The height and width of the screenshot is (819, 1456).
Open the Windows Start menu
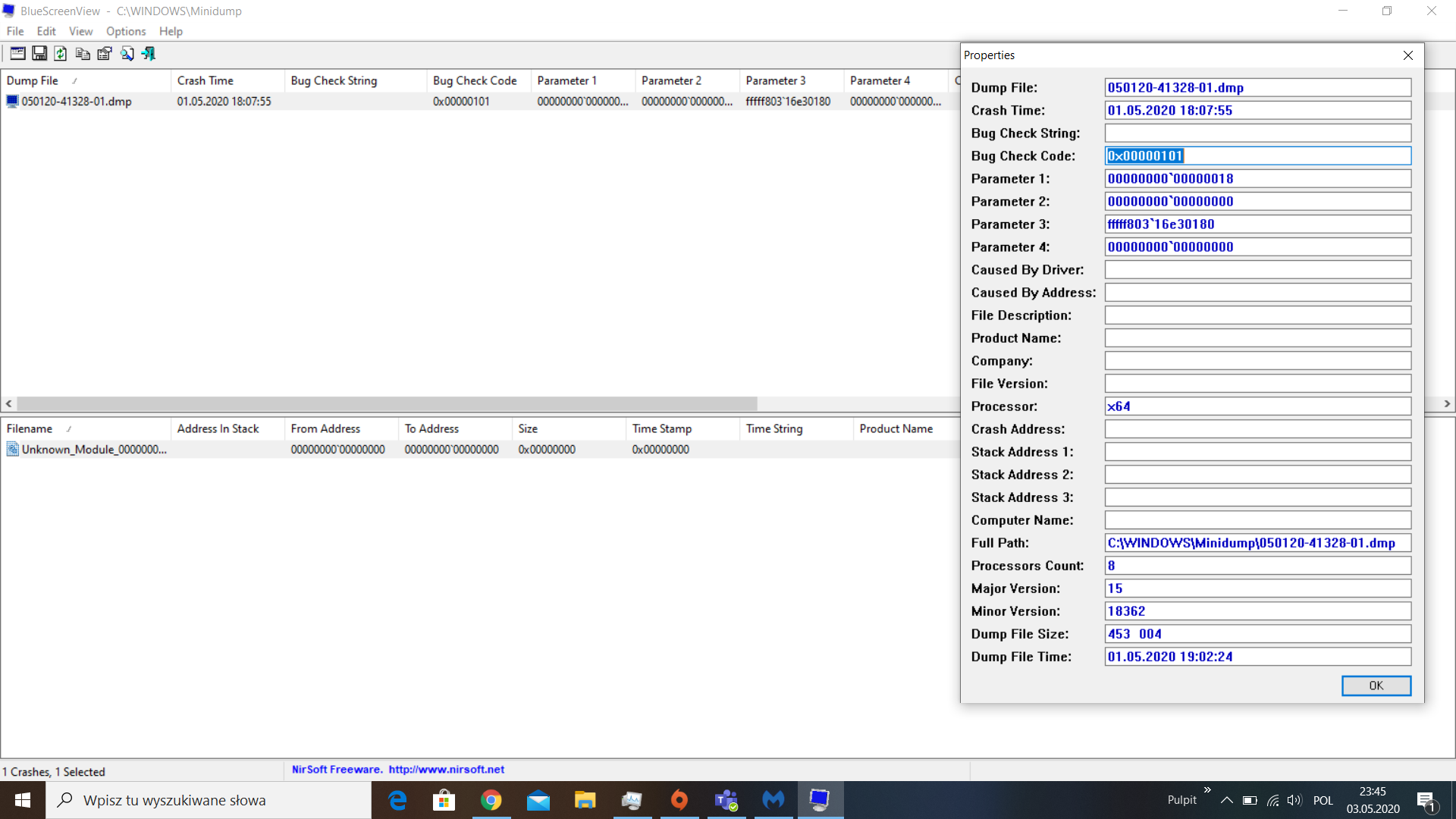coord(23,800)
